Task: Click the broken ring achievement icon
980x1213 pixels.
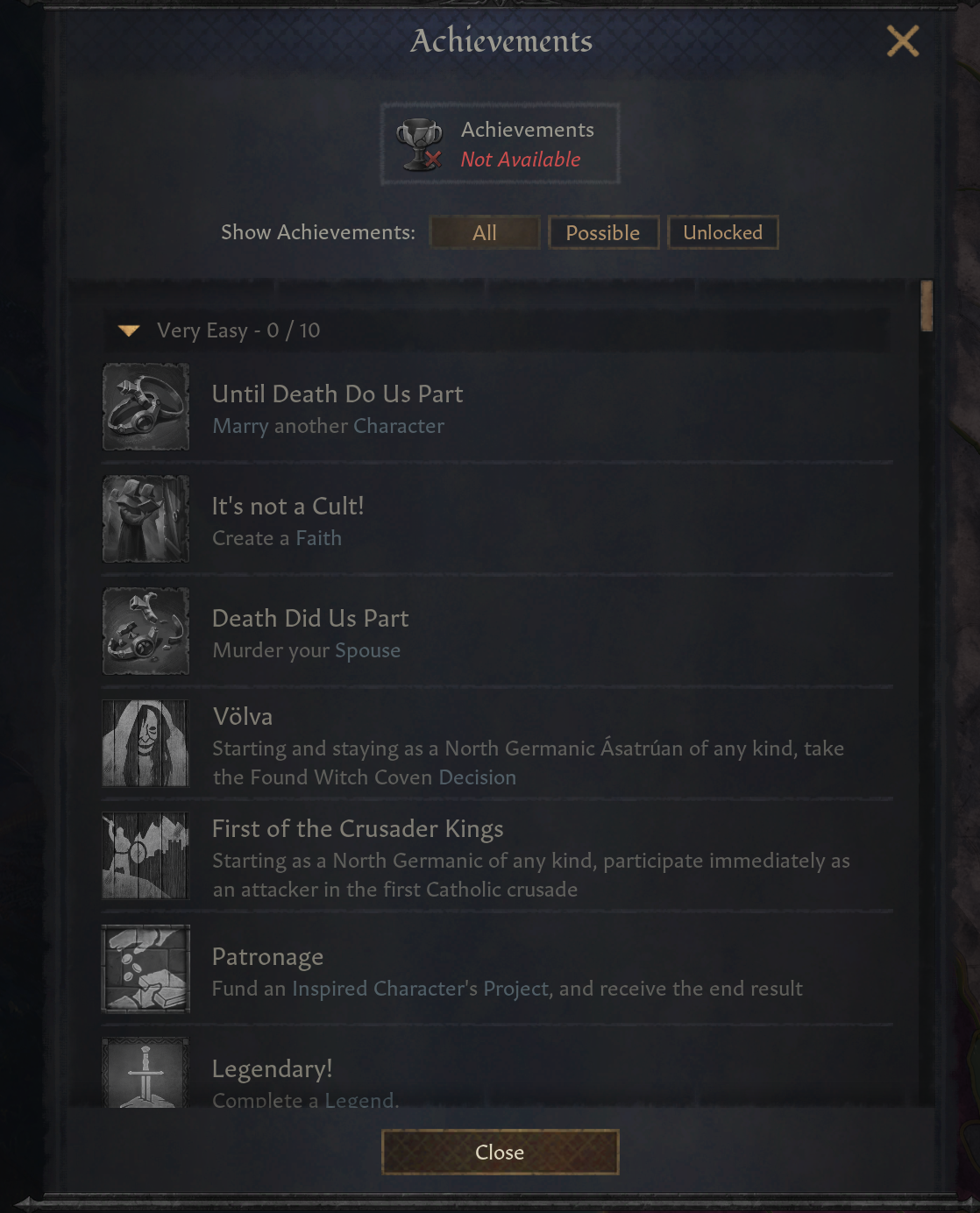Action: [x=146, y=631]
